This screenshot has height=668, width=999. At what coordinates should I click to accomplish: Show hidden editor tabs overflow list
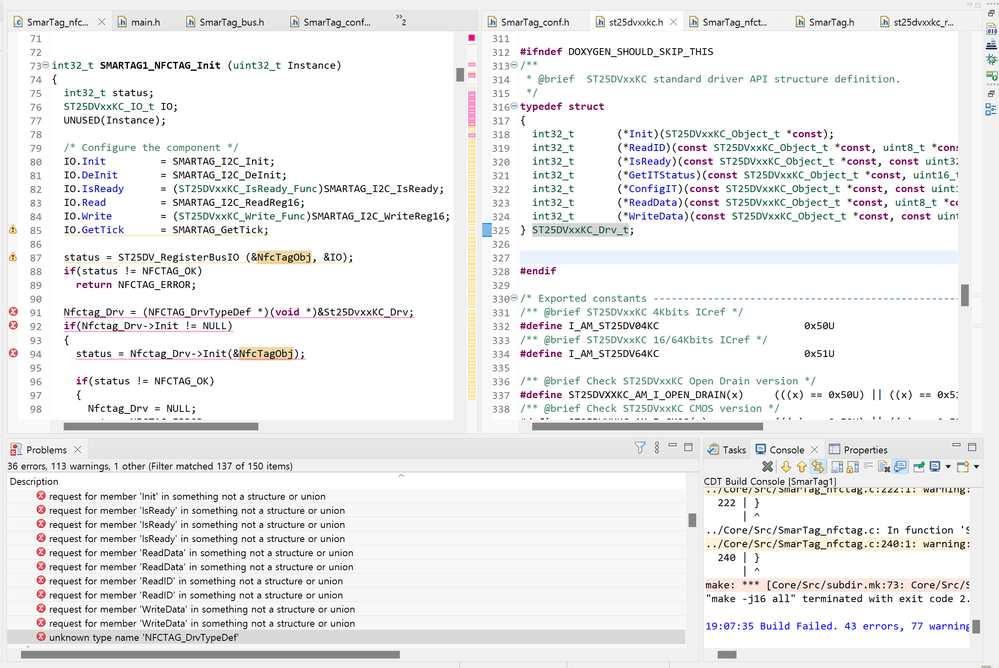(x=402, y=21)
